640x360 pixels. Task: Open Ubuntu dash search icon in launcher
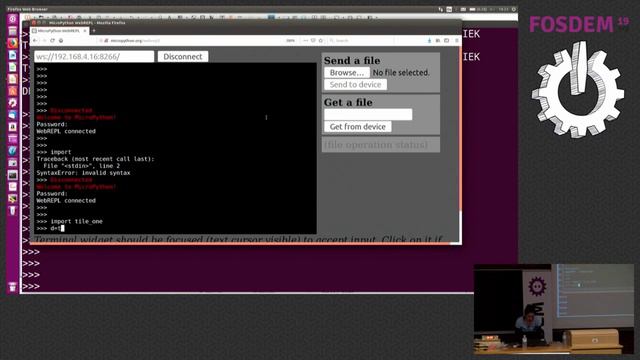click(13, 19)
